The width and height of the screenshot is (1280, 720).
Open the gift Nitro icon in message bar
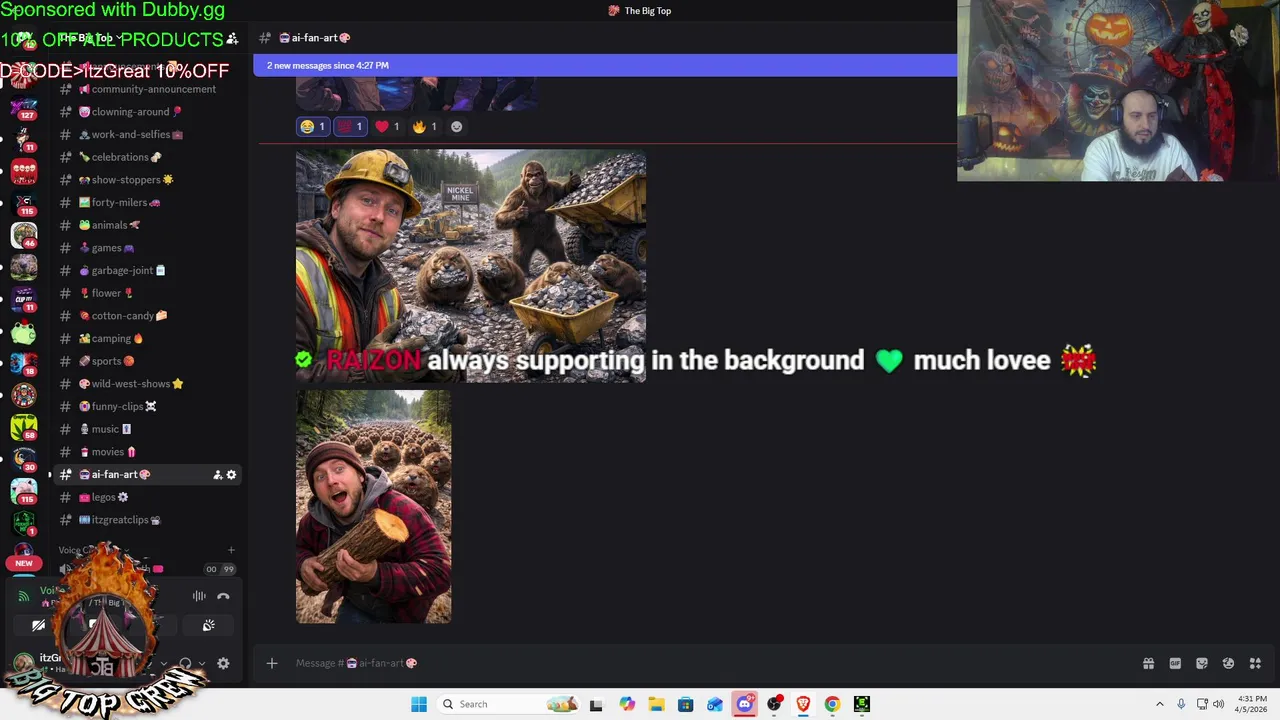click(x=1148, y=663)
